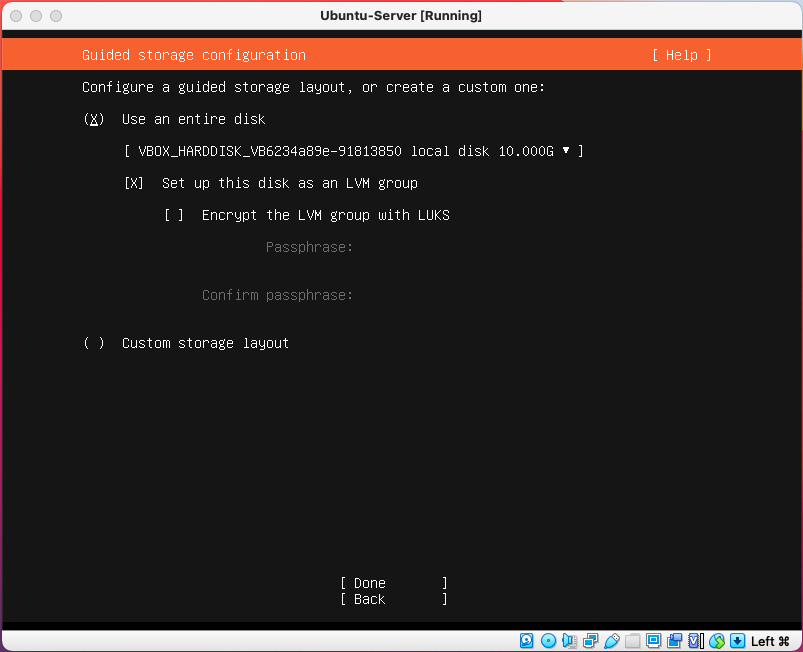
Task: Open the VBOX_HARDDISK disk selection dropdown
Action: [354, 152]
